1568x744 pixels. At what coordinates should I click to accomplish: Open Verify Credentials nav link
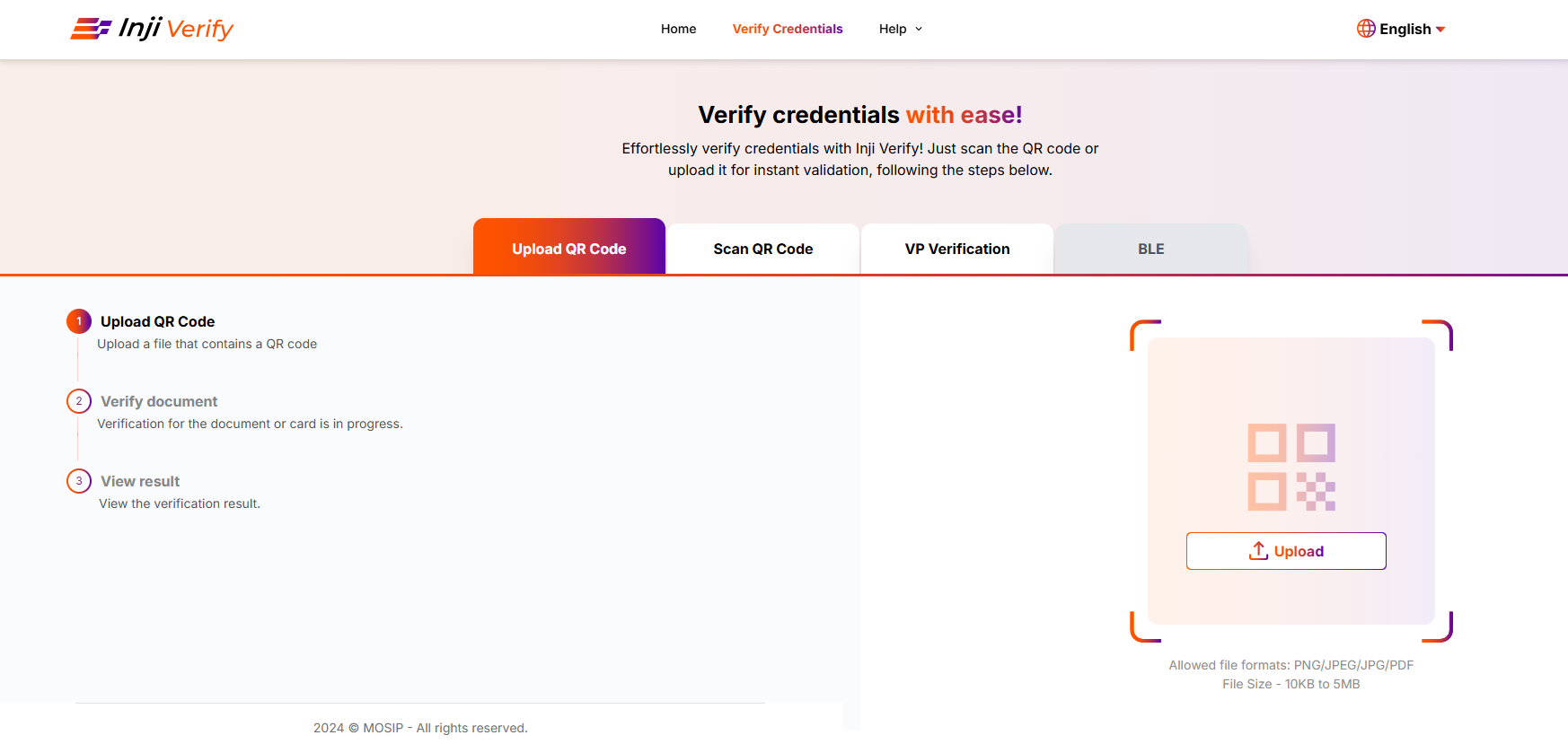(788, 29)
